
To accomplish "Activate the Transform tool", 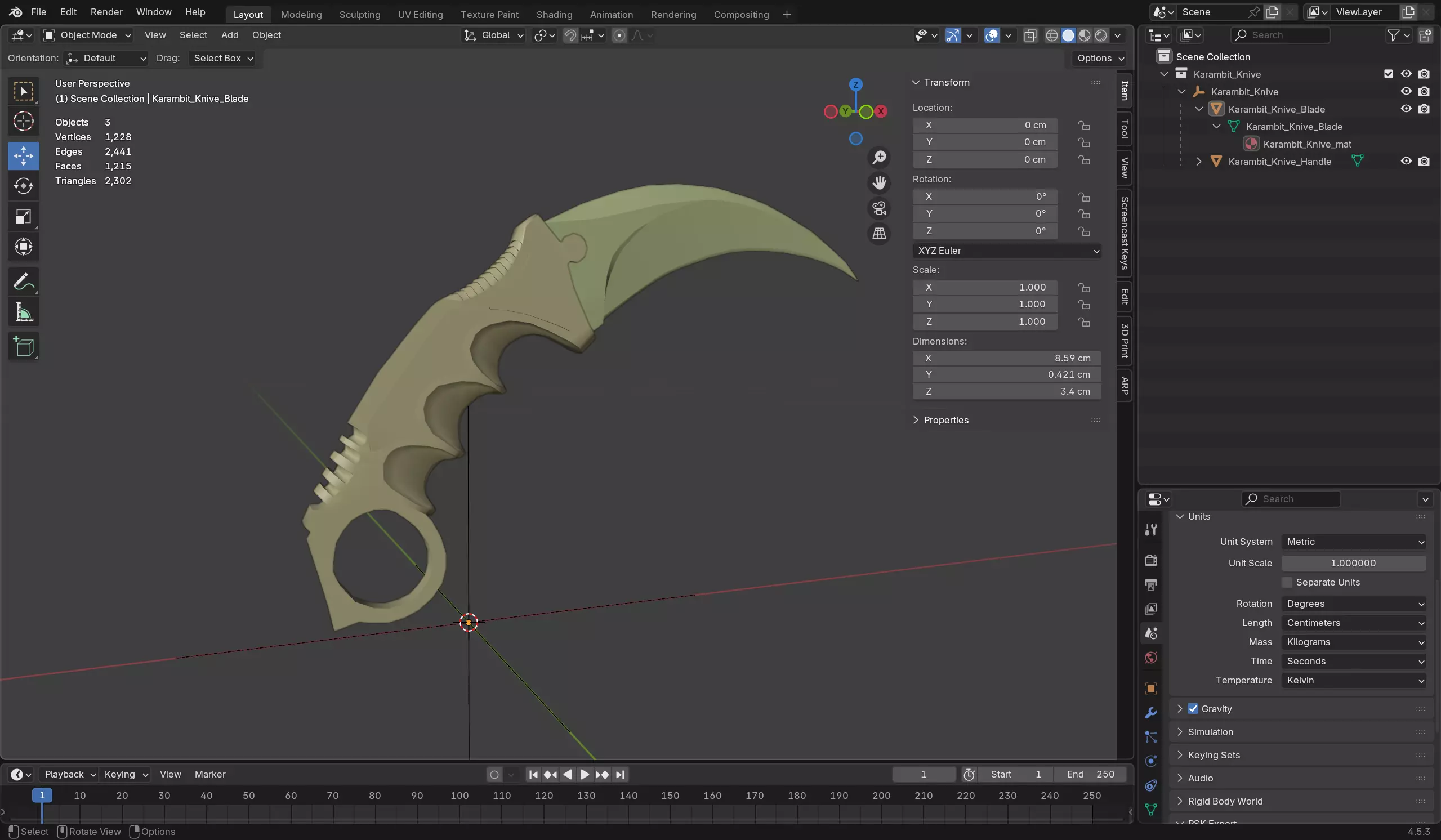I will tap(24, 247).
